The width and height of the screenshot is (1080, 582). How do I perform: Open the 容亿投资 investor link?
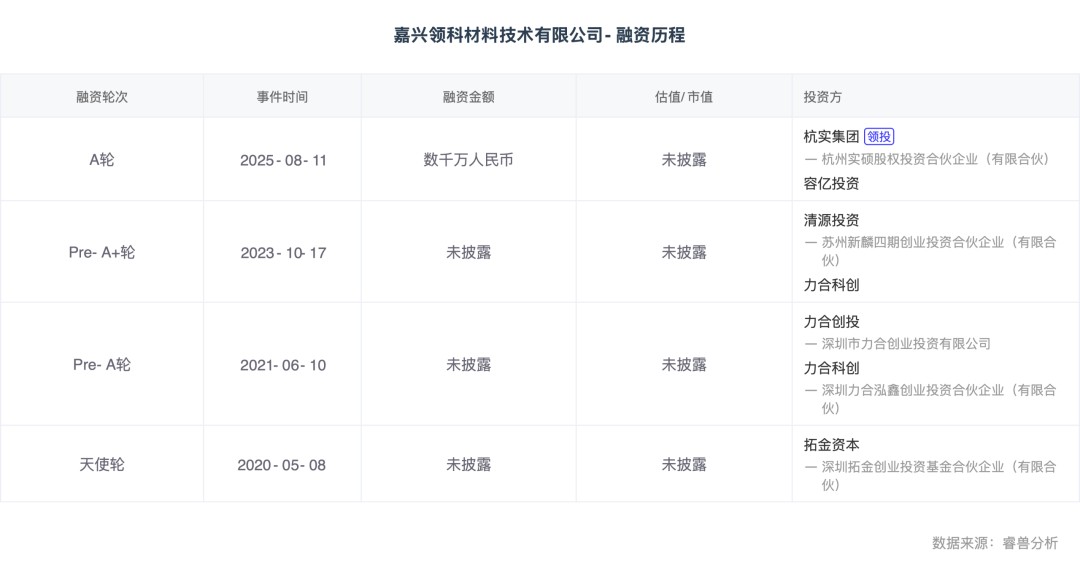831,183
